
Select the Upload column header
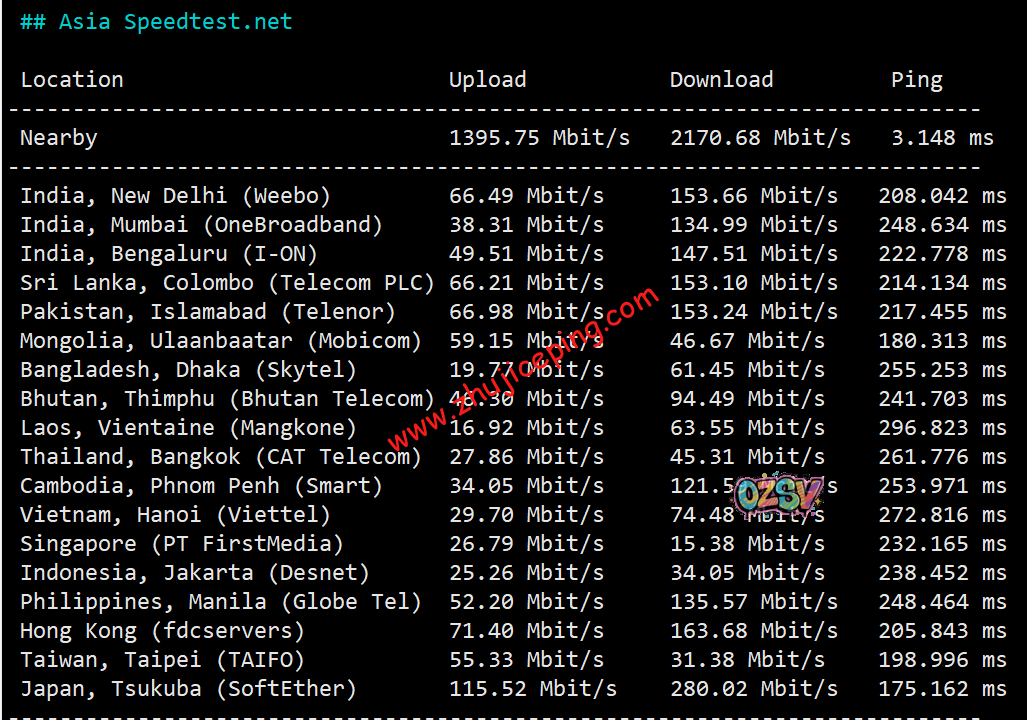487,80
